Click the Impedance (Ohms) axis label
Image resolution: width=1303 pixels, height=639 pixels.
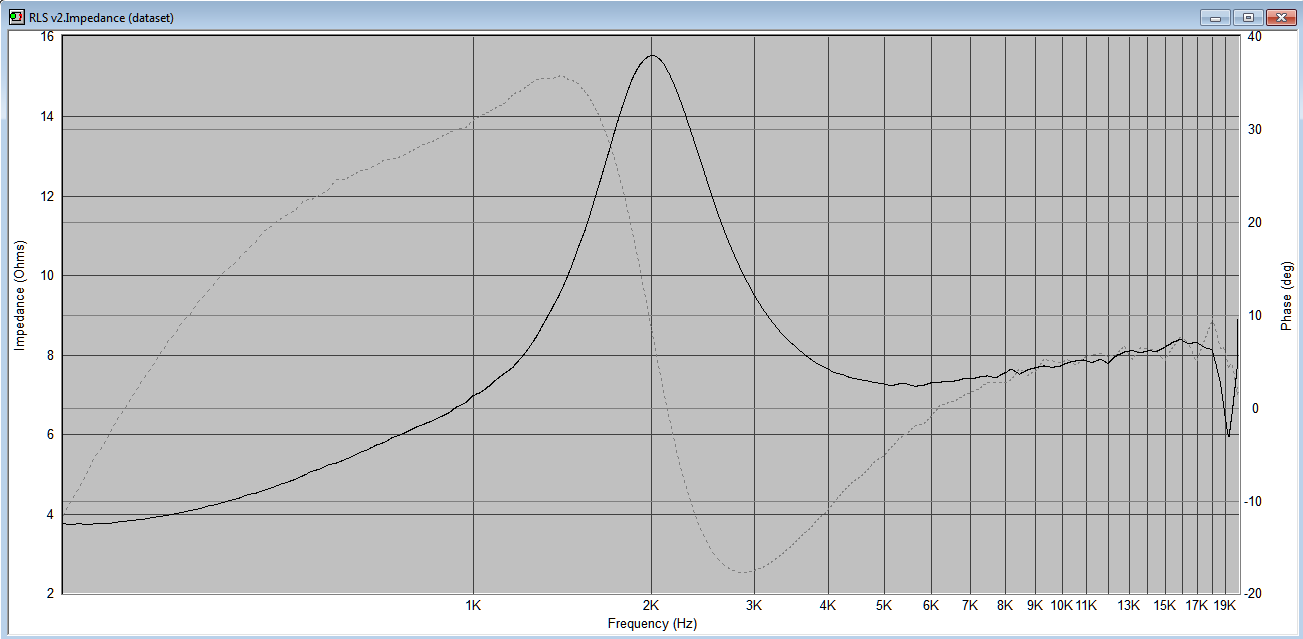pyautogui.click(x=19, y=296)
